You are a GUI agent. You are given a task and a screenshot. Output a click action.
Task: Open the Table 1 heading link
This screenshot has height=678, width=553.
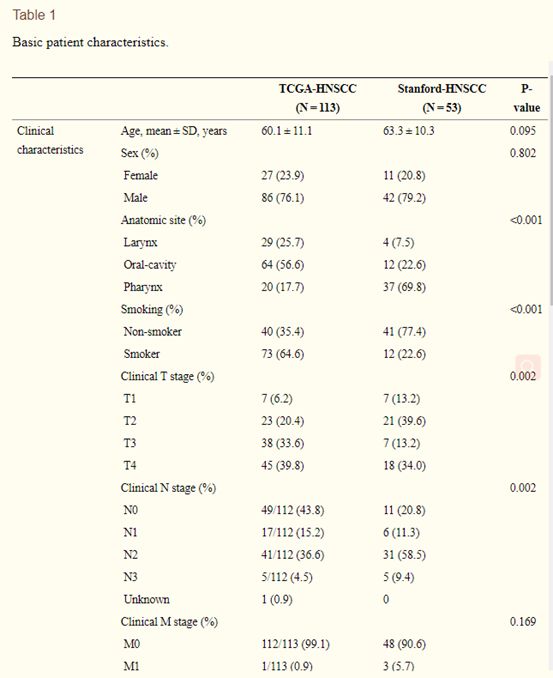[34, 15]
